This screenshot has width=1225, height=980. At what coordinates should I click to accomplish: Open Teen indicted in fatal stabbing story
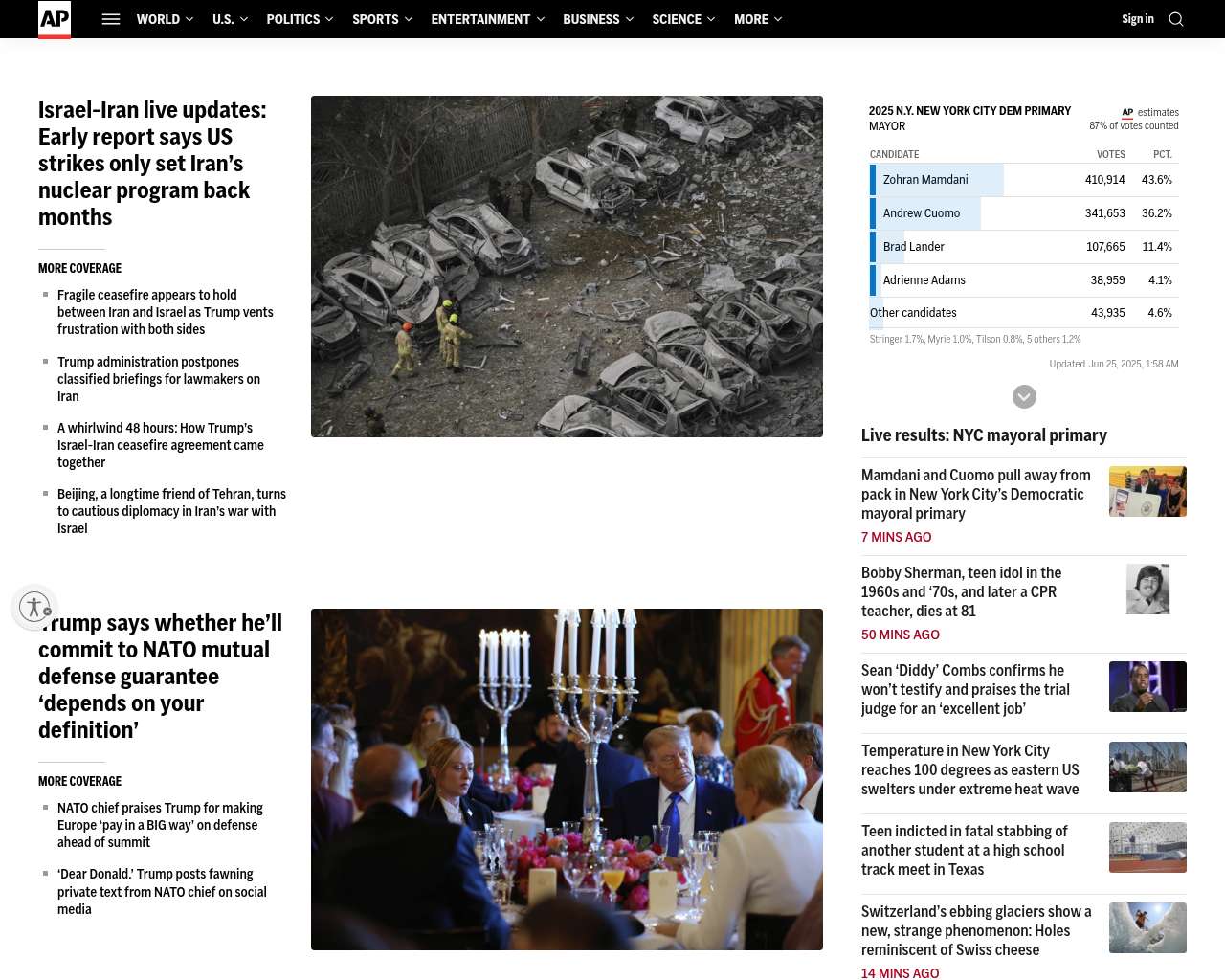(964, 850)
